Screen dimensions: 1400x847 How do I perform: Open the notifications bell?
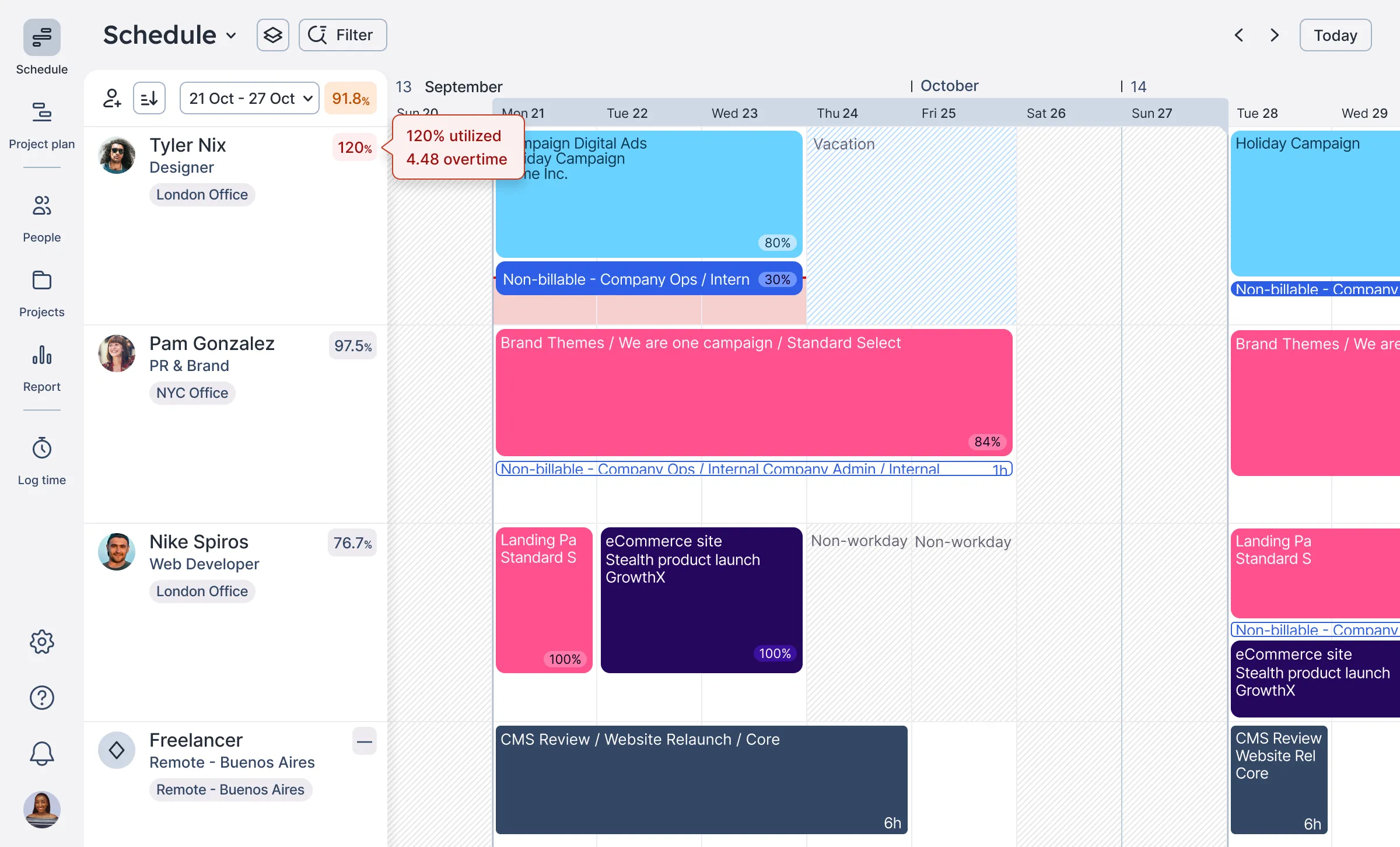(41, 753)
